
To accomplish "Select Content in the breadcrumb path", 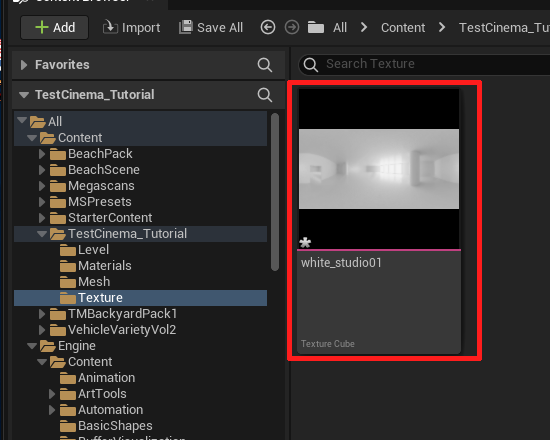I will [x=403, y=27].
